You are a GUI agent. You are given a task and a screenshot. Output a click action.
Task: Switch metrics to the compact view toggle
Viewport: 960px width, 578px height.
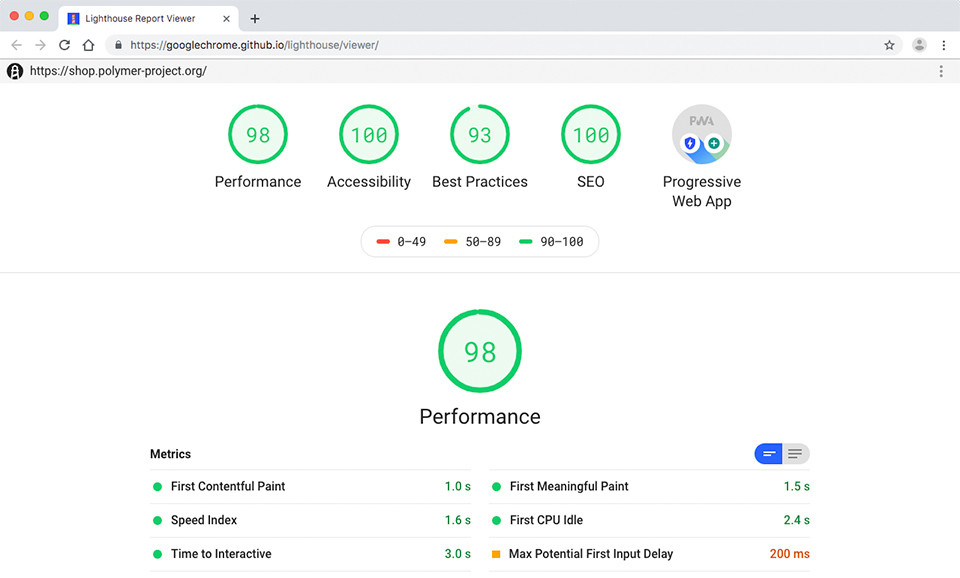[x=768, y=454]
